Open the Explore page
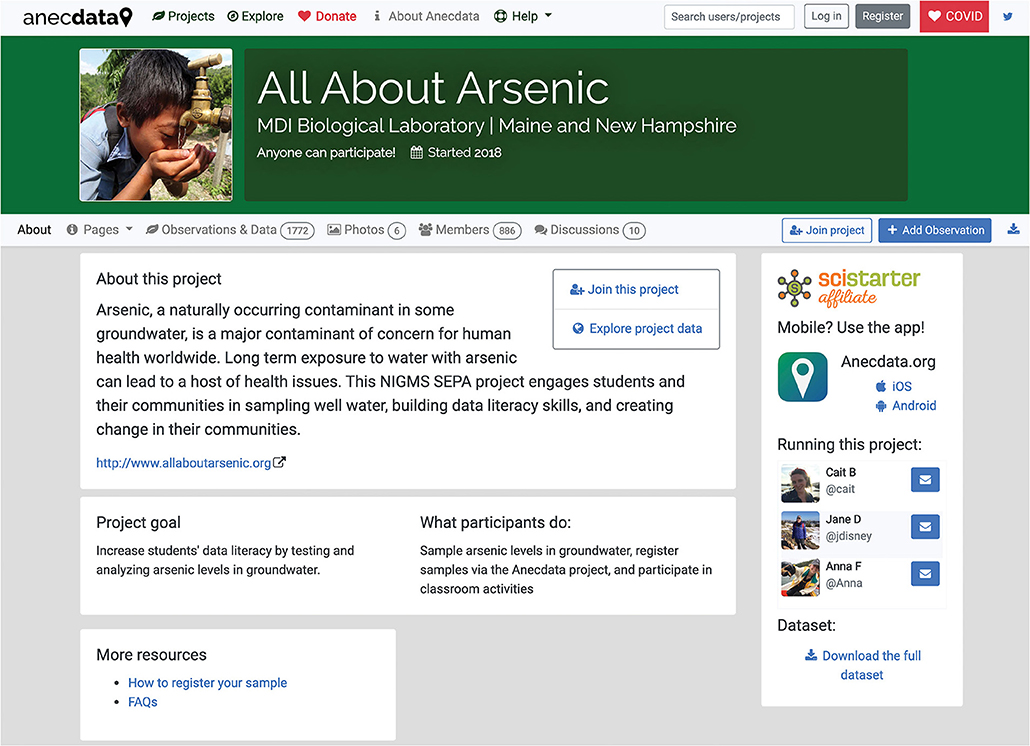1030x746 pixels. pos(256,16)
